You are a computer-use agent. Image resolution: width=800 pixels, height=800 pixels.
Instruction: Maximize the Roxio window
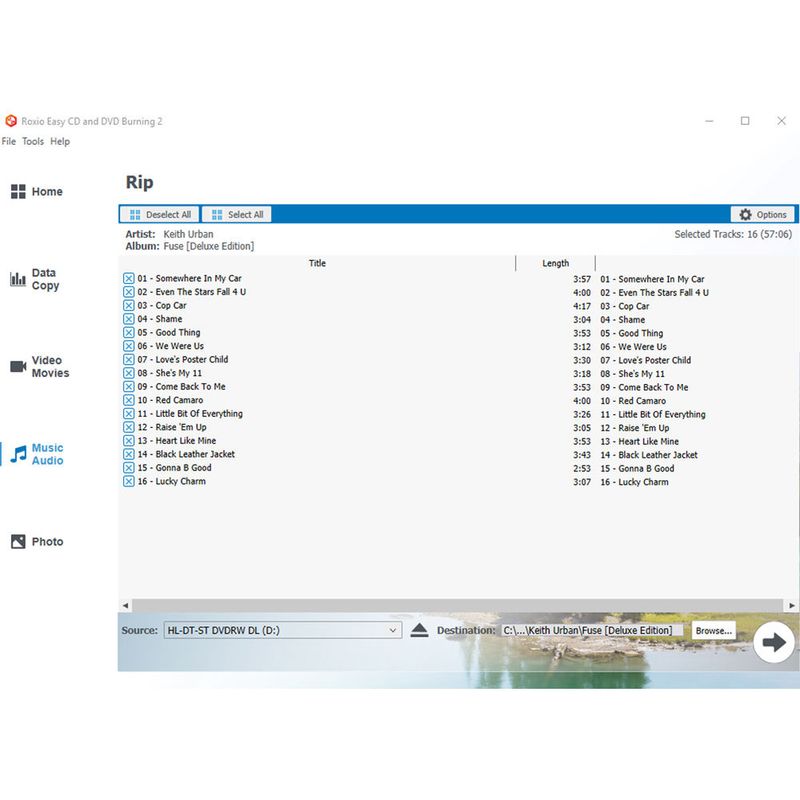(x=745, y=121)
